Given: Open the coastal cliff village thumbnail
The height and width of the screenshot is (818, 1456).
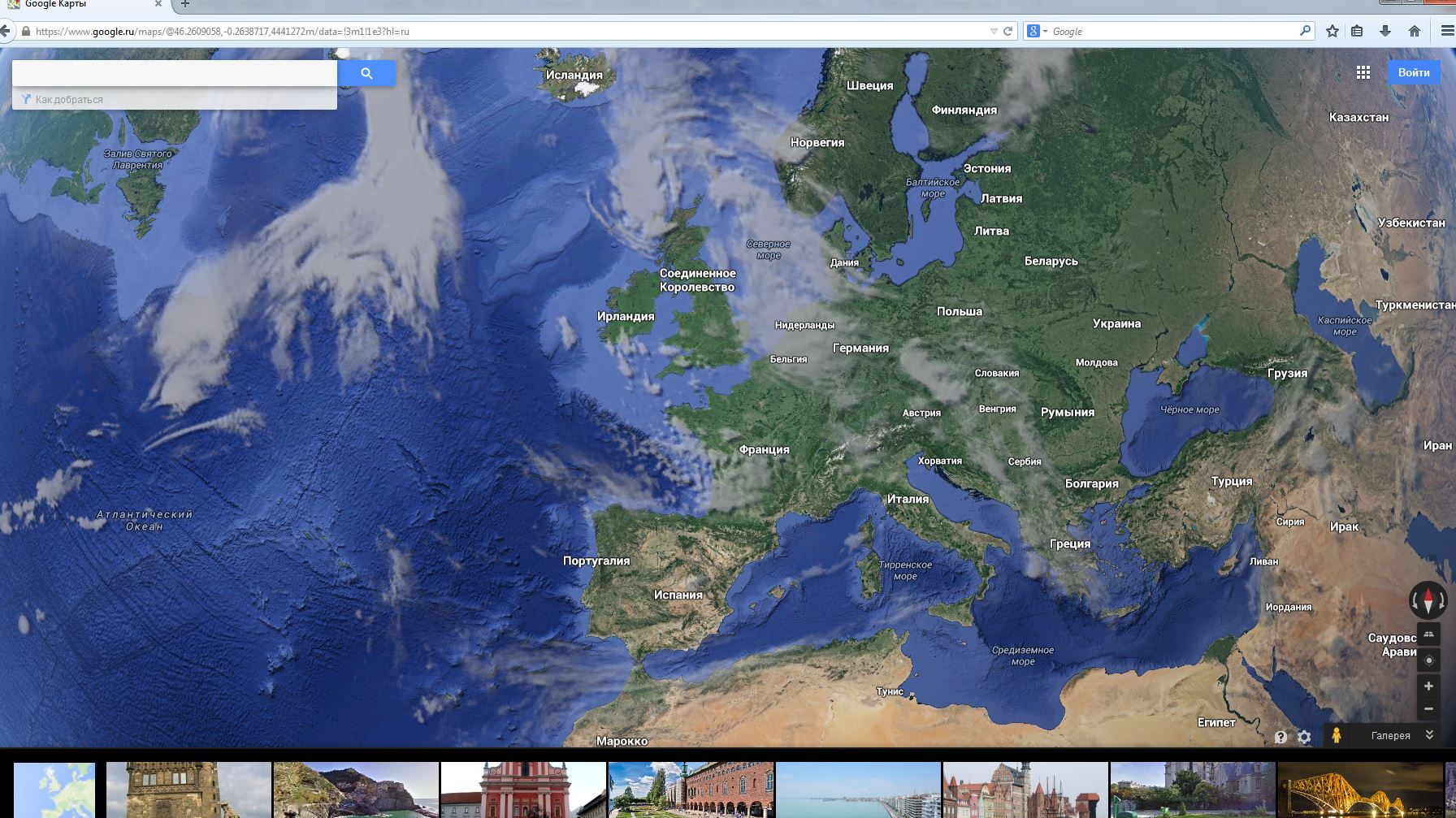Looking at the screenshot, I should coord(356,790).
